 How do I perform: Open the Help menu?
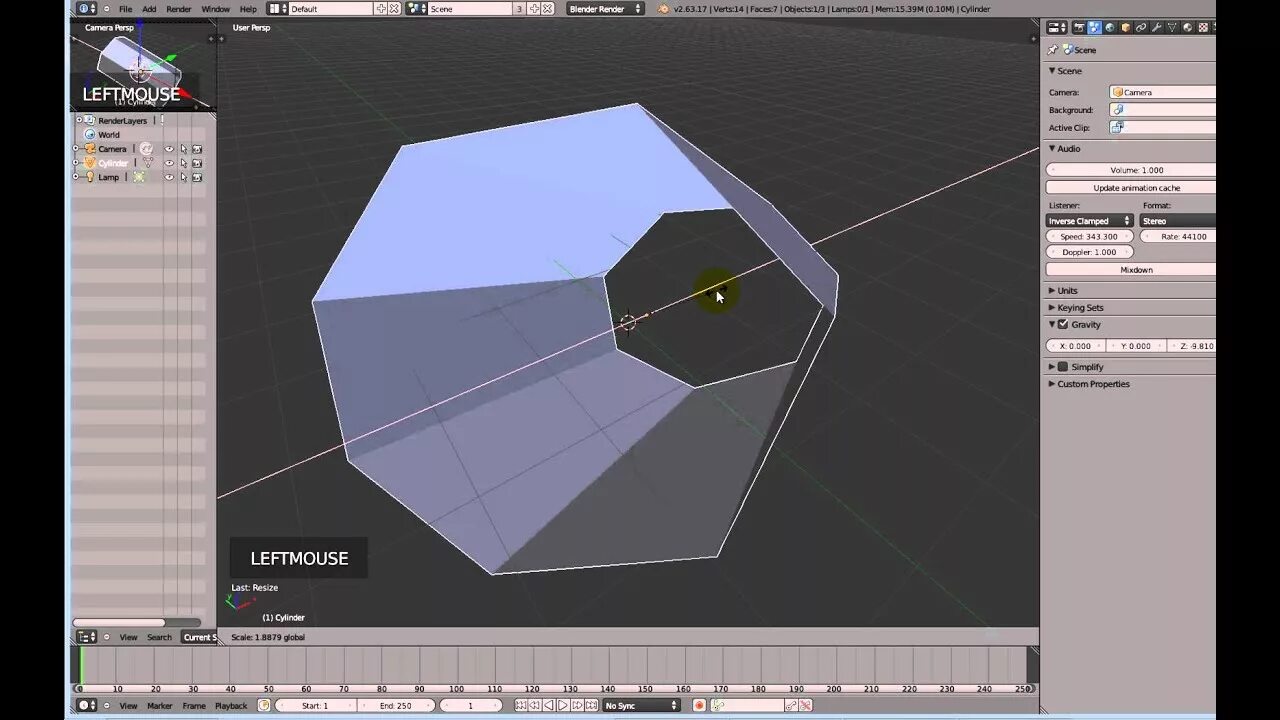coord(248,9)
